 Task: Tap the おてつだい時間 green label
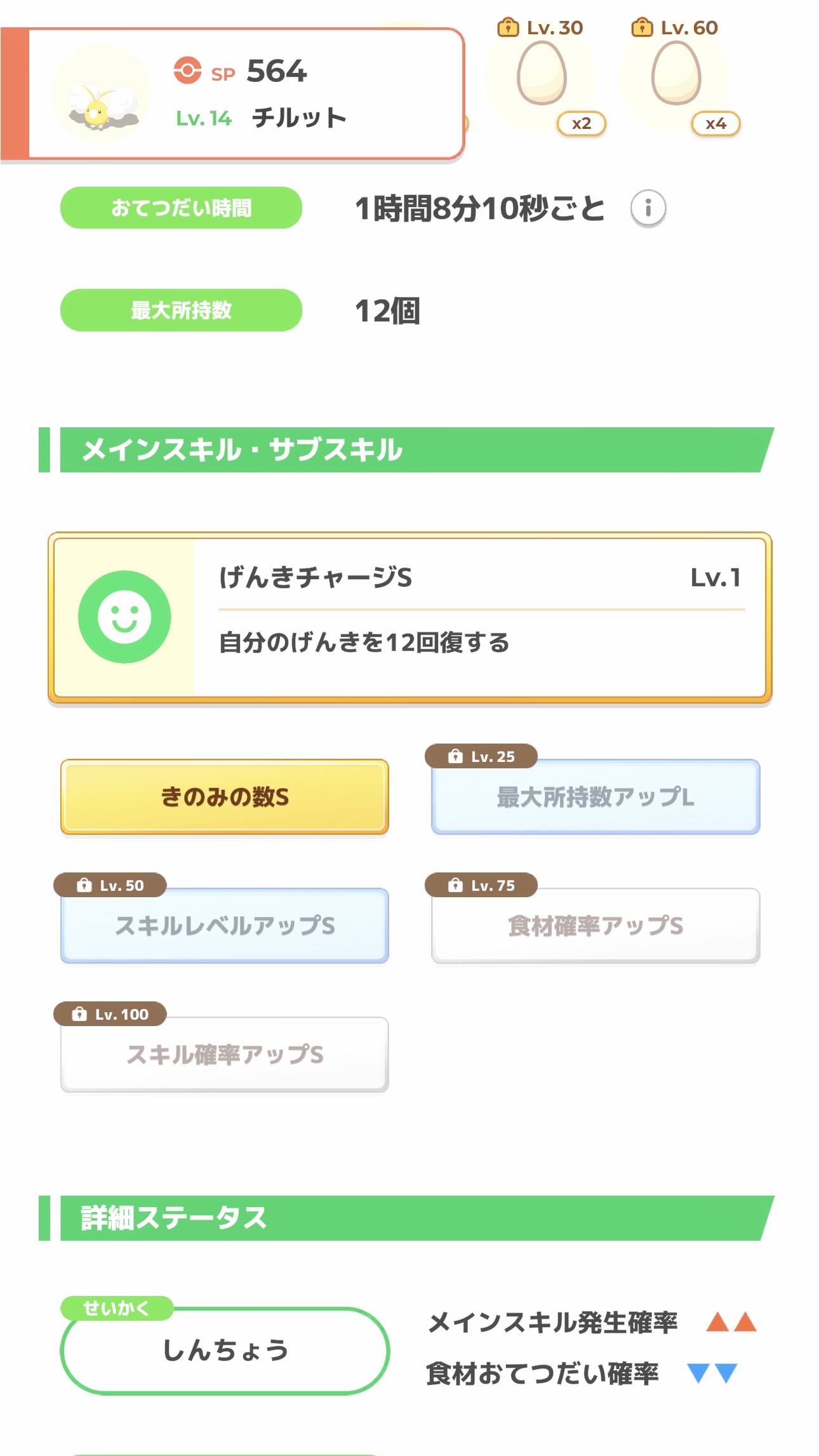point(181,208)
